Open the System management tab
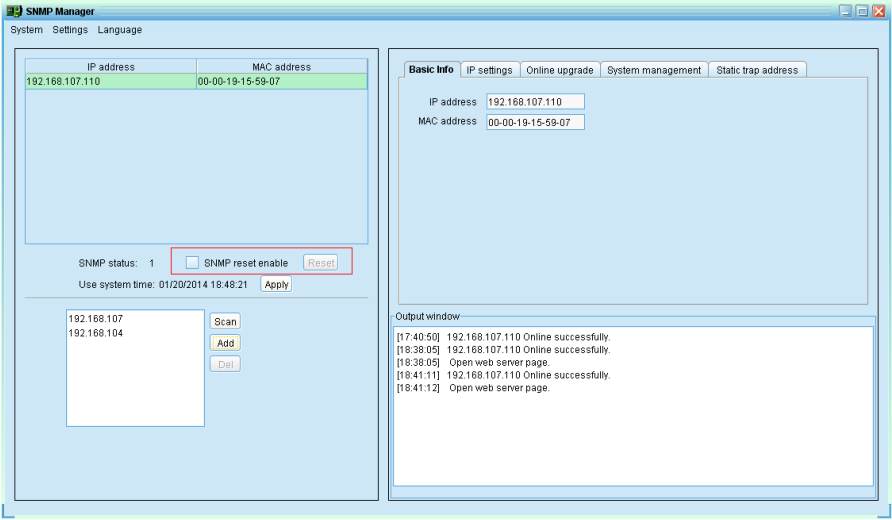892x520 pixels. (x=654, y=70)
